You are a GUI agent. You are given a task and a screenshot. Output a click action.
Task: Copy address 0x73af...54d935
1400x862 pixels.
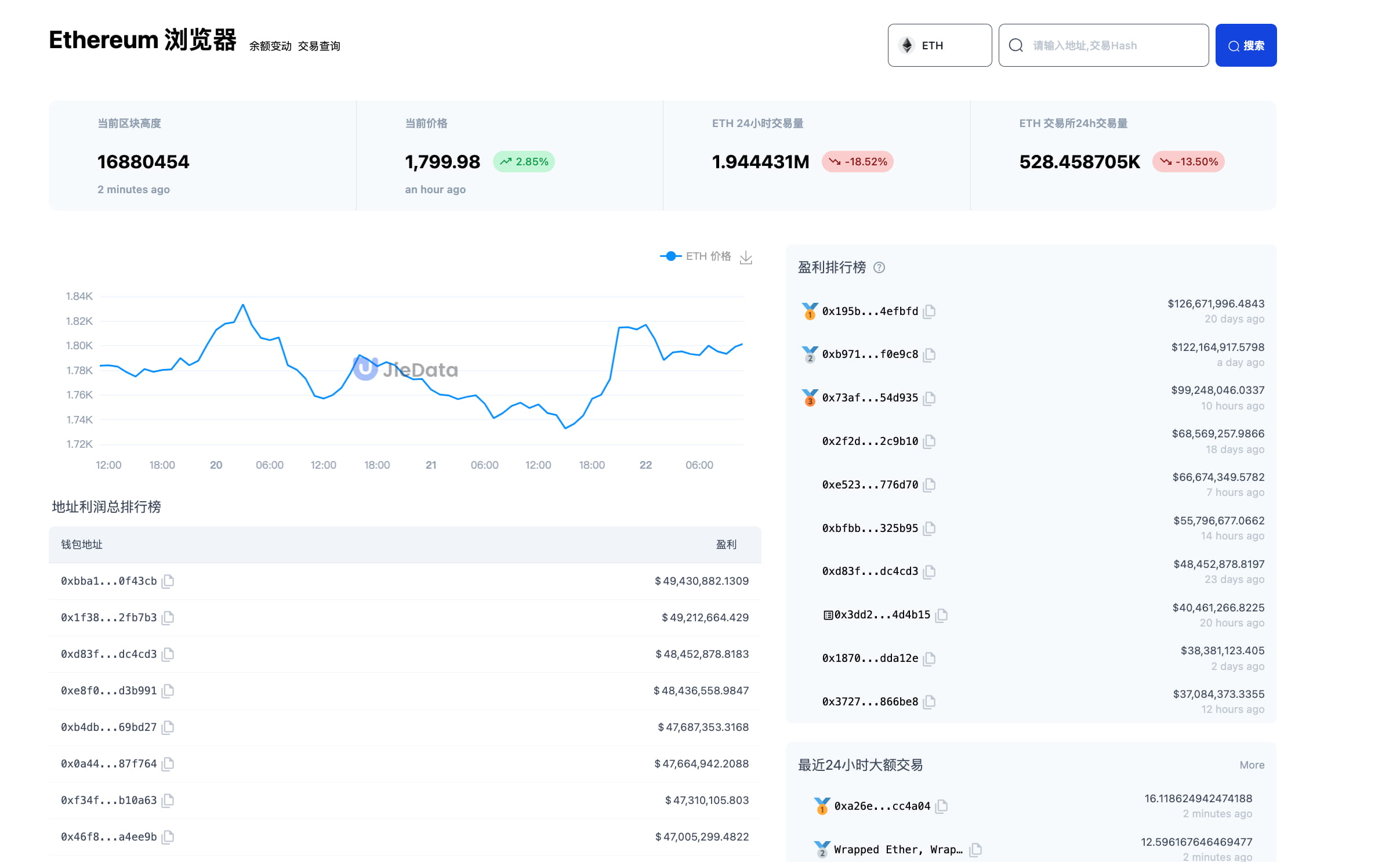[929, 398]
